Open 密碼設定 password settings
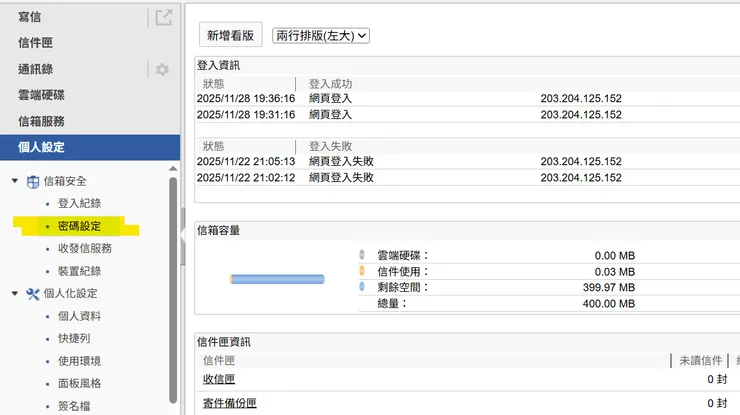This screenshot has width=740, height=415. (79, 226)
